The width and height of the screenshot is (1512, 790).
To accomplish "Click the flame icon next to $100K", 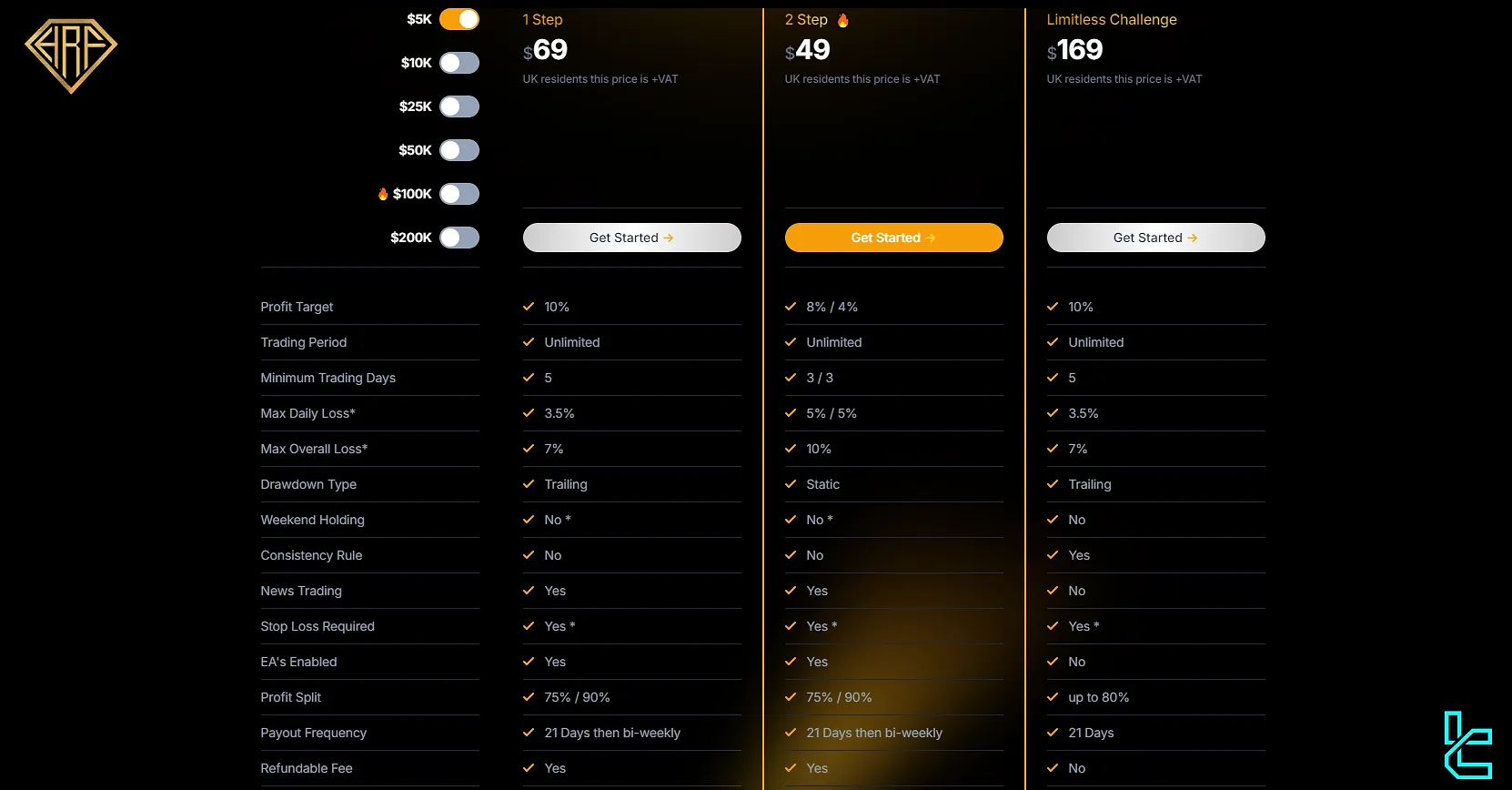I will tap(383, 194).
